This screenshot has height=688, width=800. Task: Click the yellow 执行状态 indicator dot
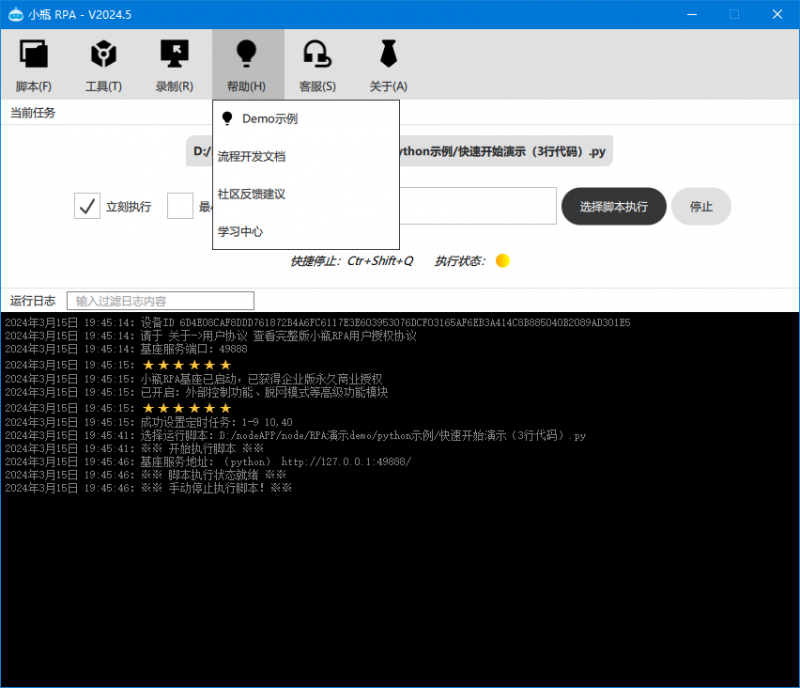[x=503, y=261]
